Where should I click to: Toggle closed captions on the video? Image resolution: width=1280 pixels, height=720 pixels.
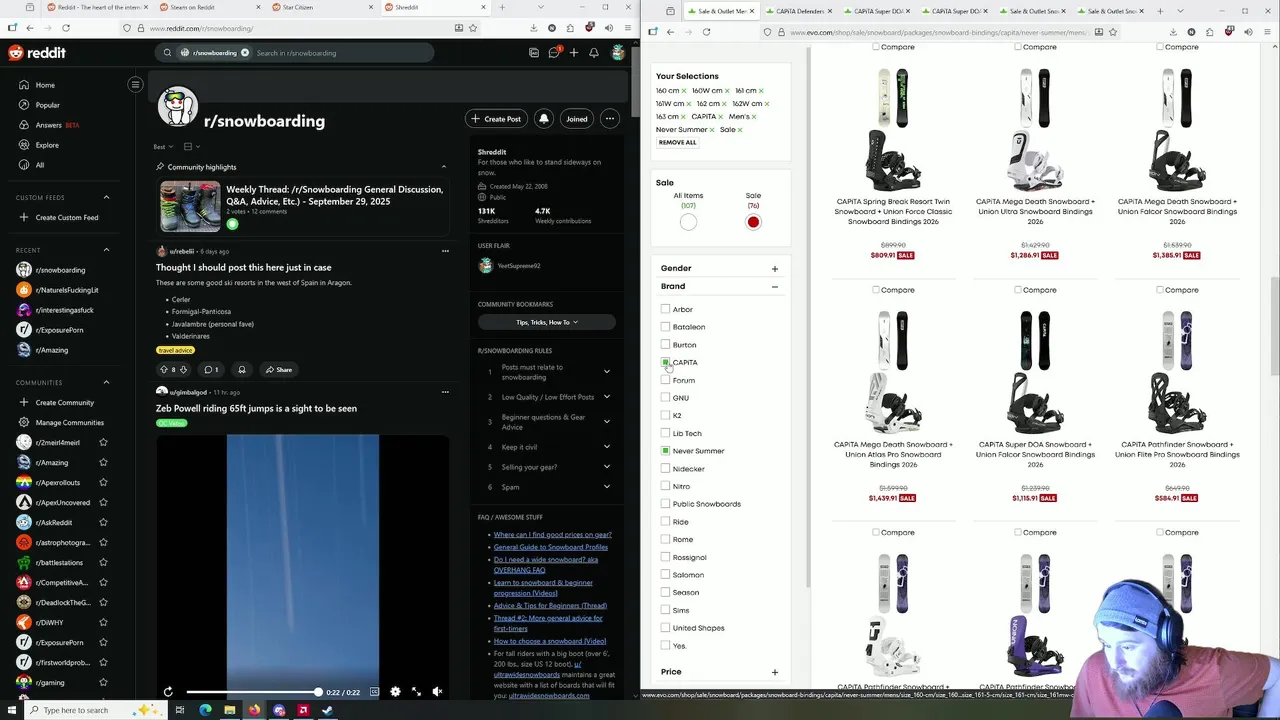coord(375,692)
